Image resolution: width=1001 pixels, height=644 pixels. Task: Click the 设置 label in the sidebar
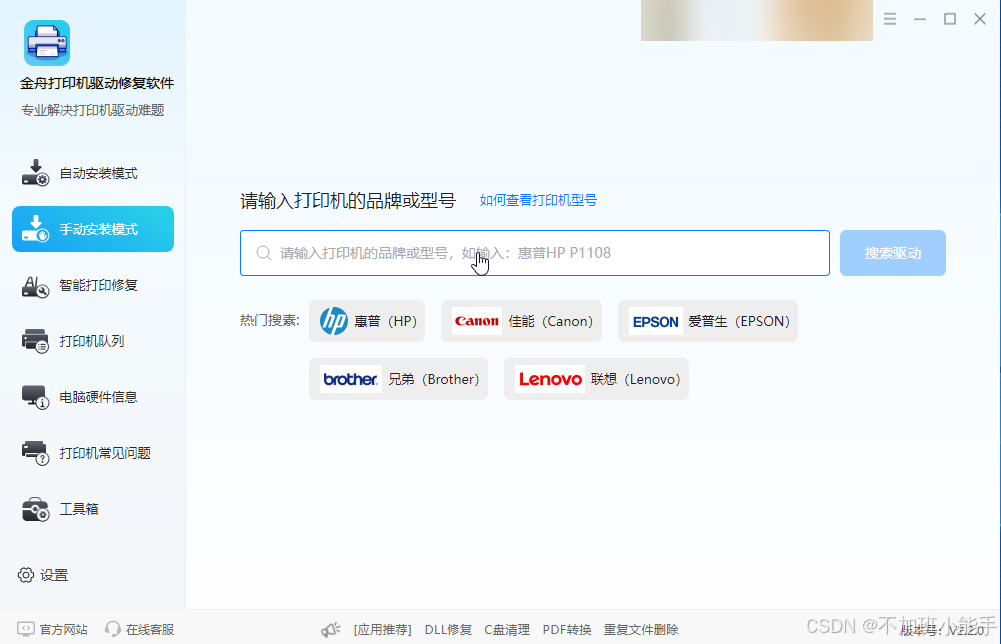[54, 575]
